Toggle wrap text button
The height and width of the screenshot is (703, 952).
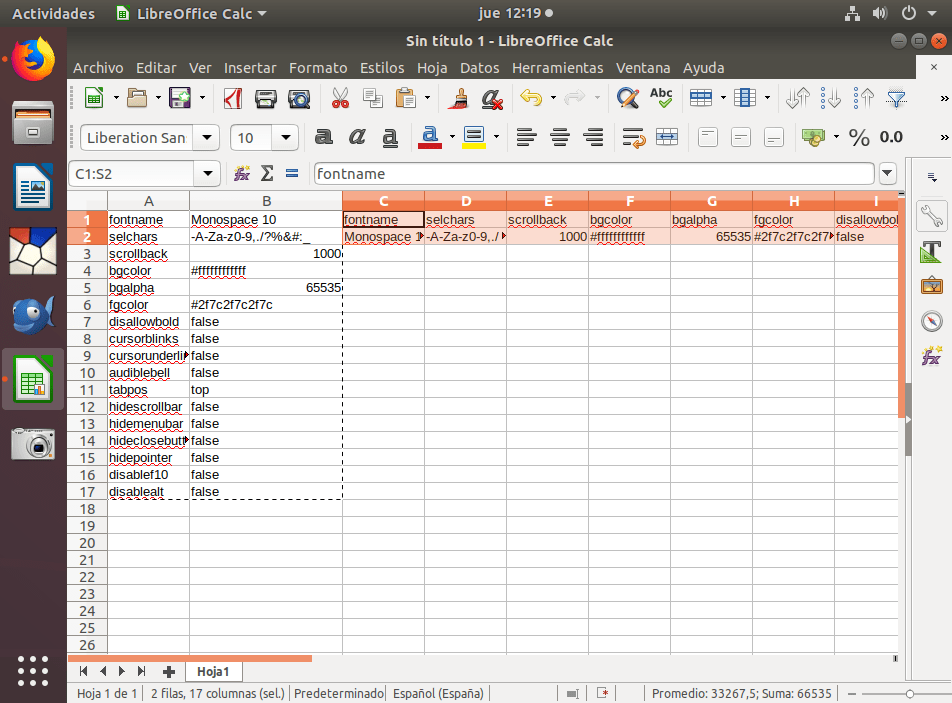pyautogui.click(x=633, y=137)
